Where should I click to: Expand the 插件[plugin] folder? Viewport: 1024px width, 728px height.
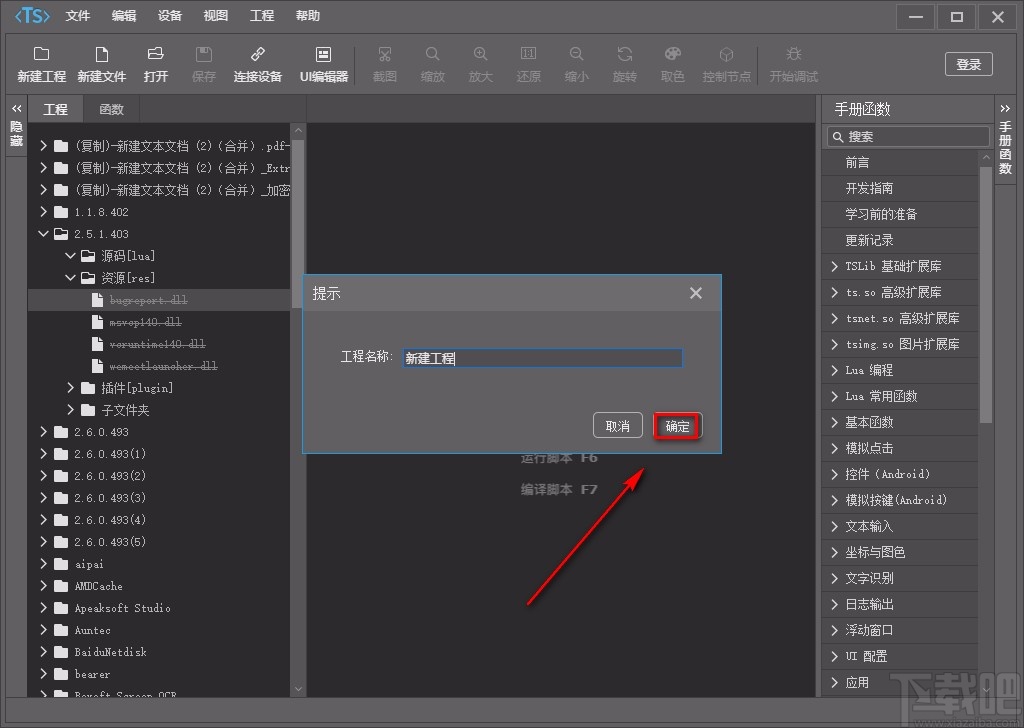71,388
